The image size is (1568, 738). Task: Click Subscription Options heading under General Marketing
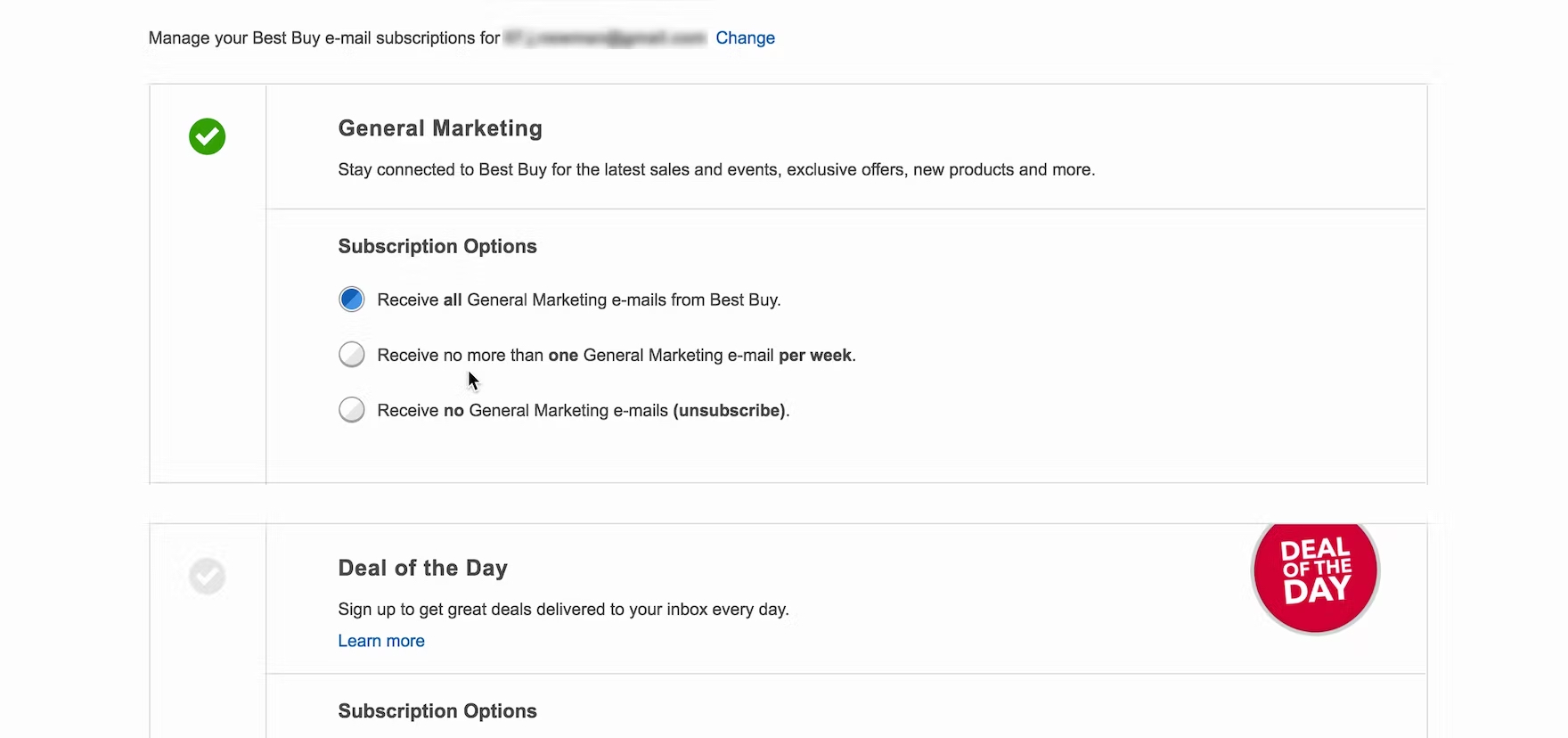(437, 246)
